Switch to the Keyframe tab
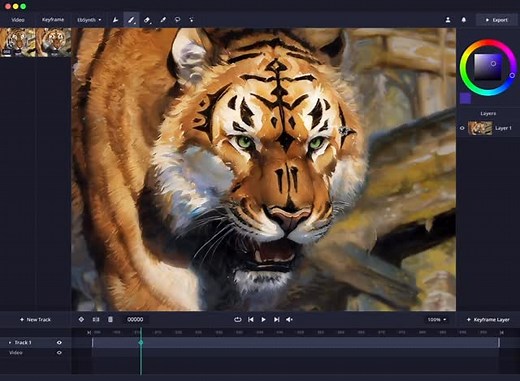 pos(53,20)
